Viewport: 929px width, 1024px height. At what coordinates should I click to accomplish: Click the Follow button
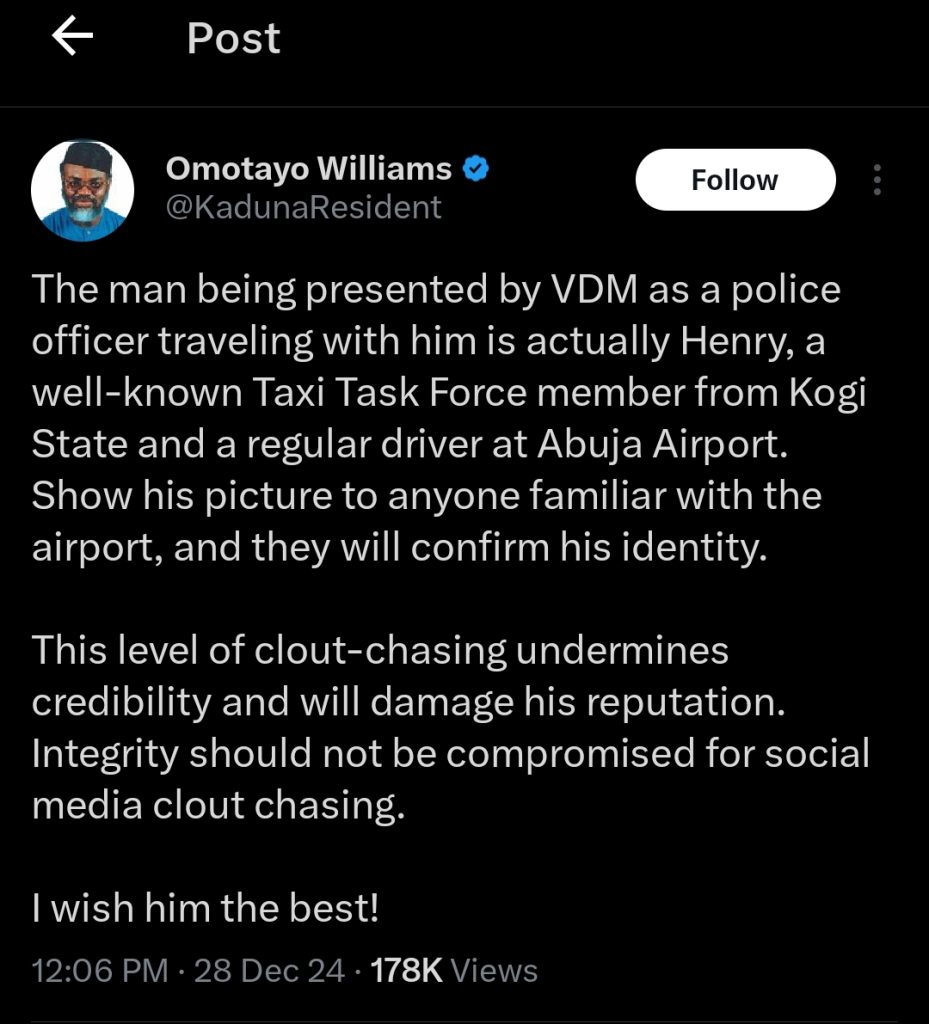click(735, 180)
